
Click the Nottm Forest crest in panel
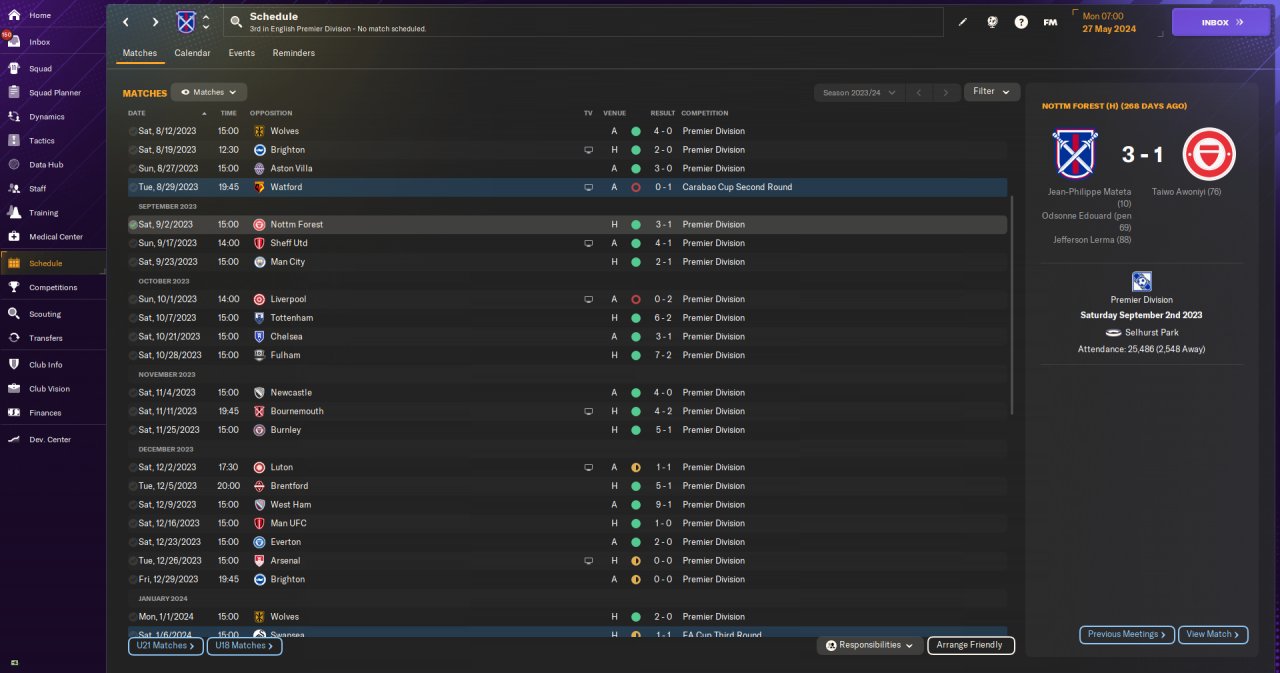pos(1209,154)
